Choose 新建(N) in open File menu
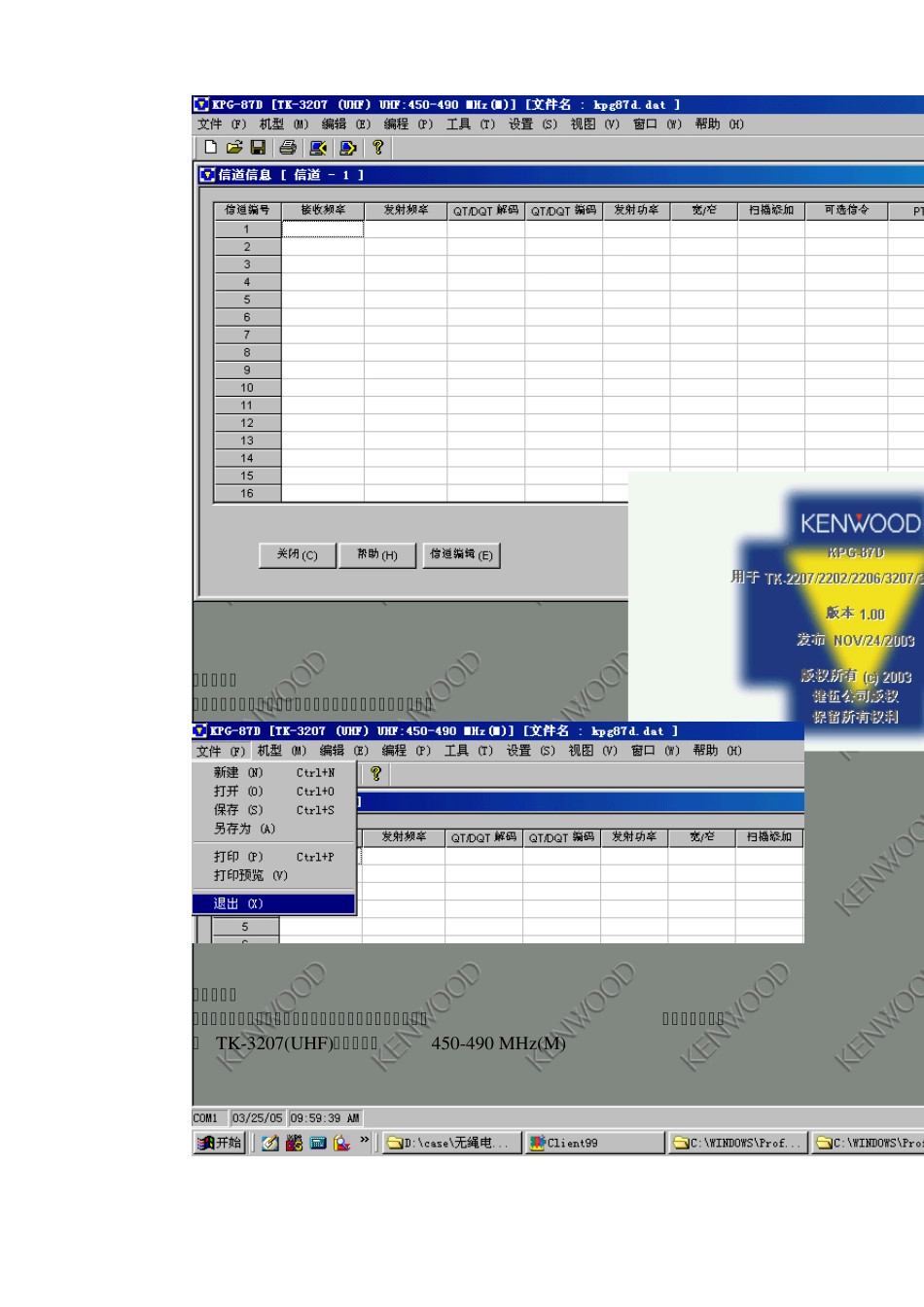924x1307 pixels. 274,773
